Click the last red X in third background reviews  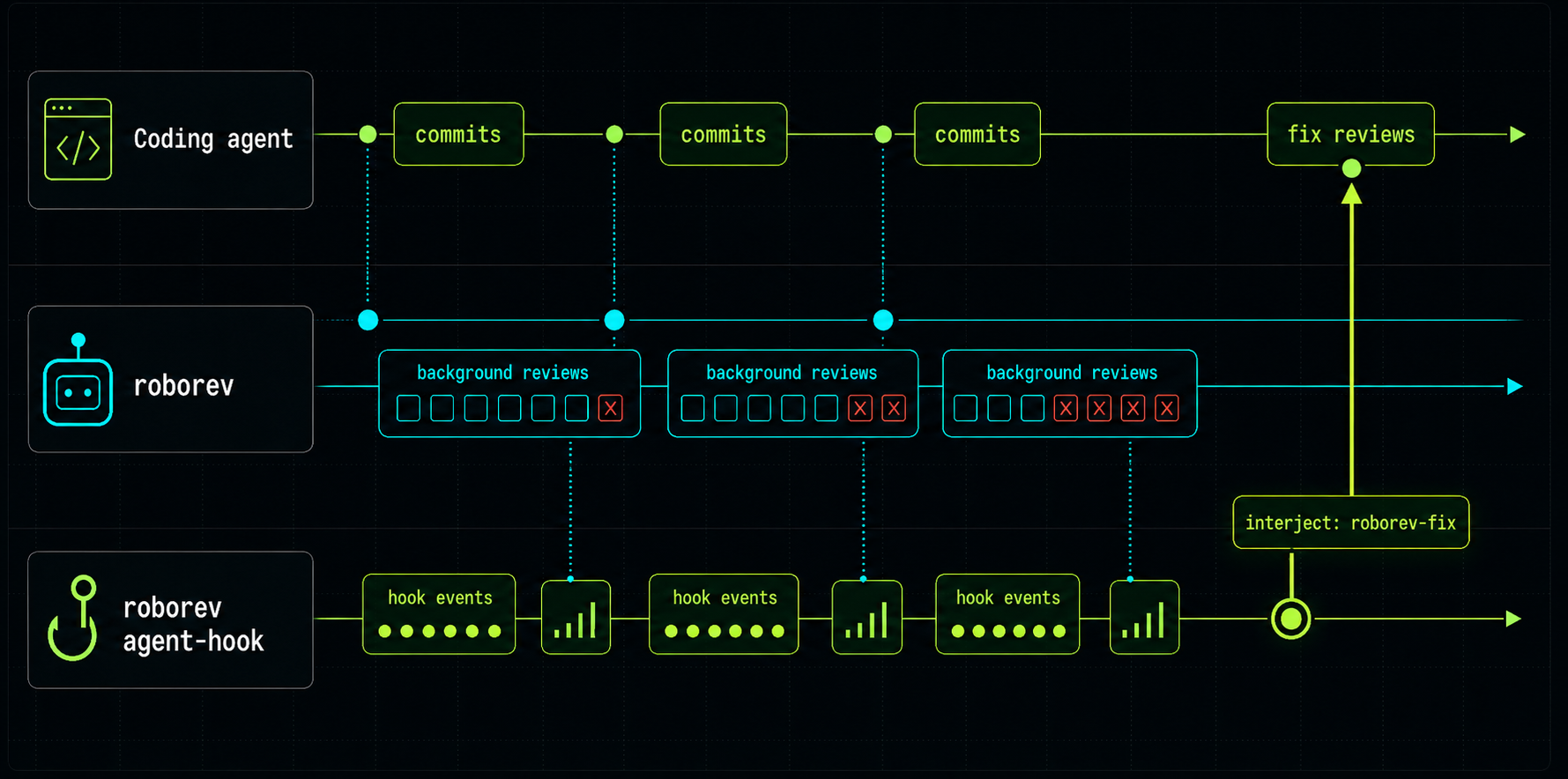(1167, 408)
